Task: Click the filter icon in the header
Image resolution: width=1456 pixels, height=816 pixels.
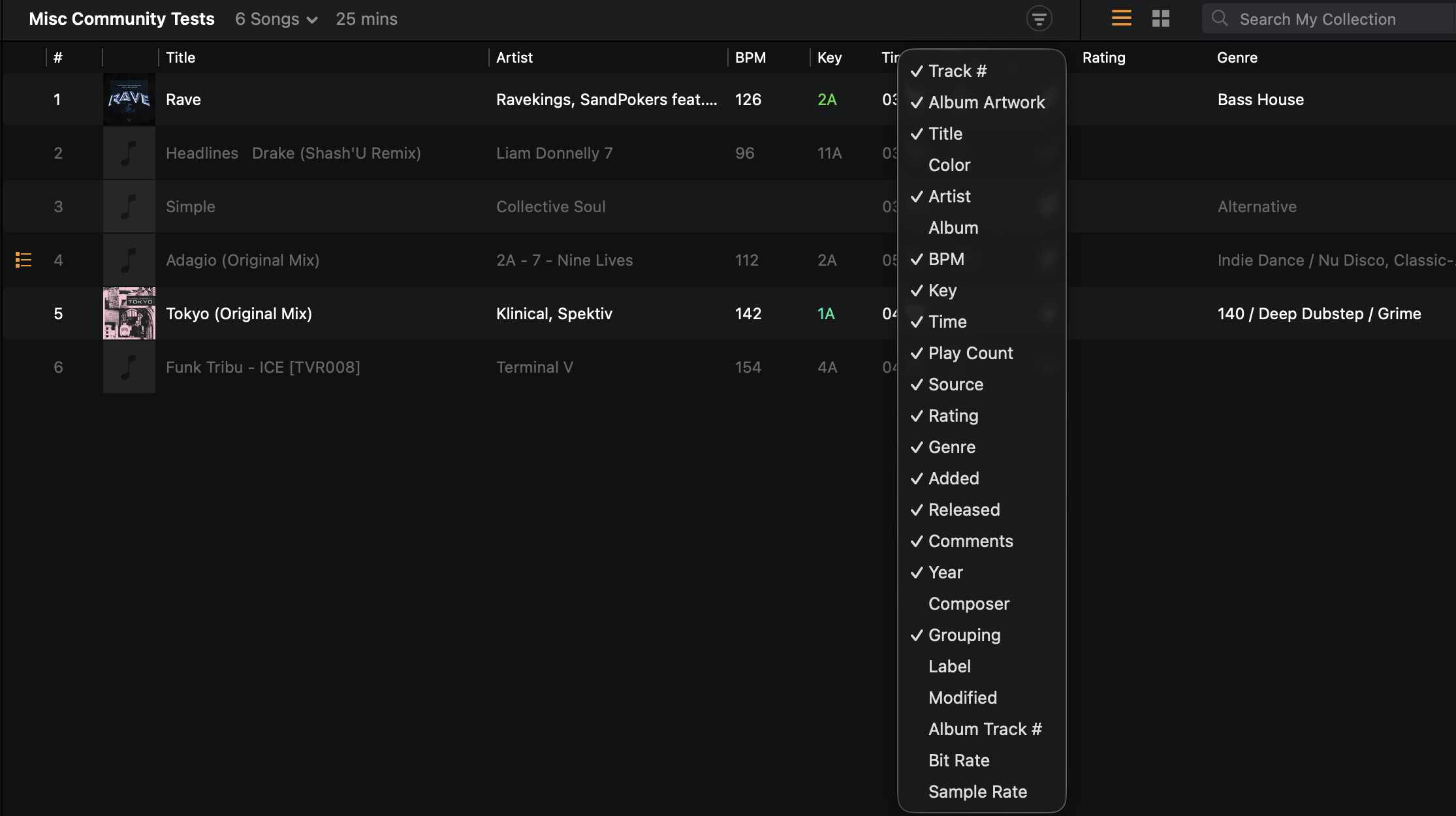Action: click(1039, 19)
